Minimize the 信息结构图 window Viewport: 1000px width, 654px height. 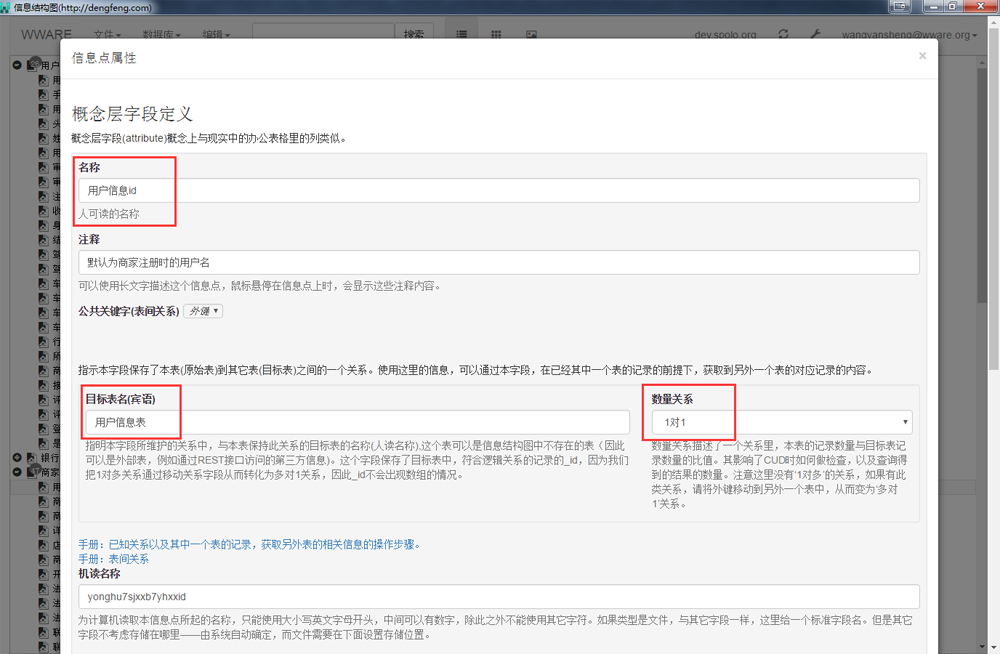click(x=934, y=6)
